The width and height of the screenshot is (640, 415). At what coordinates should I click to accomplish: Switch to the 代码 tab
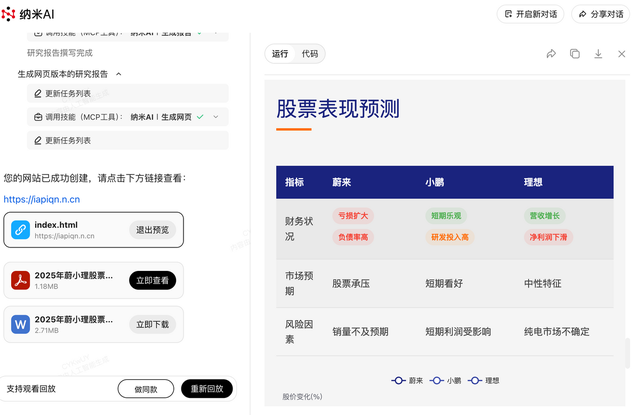coord(310,54)
